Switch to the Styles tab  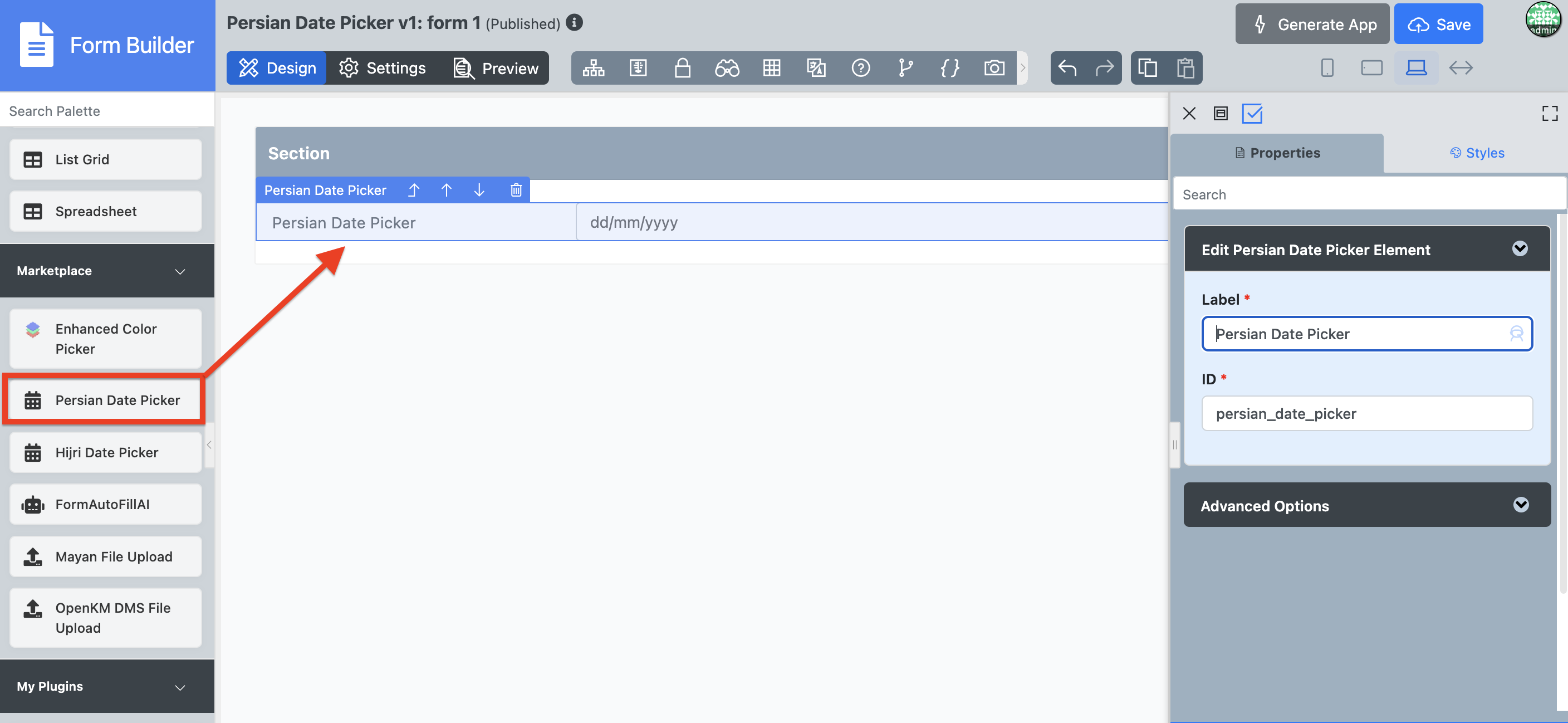pyautogui.click(x=1477, y=153)
